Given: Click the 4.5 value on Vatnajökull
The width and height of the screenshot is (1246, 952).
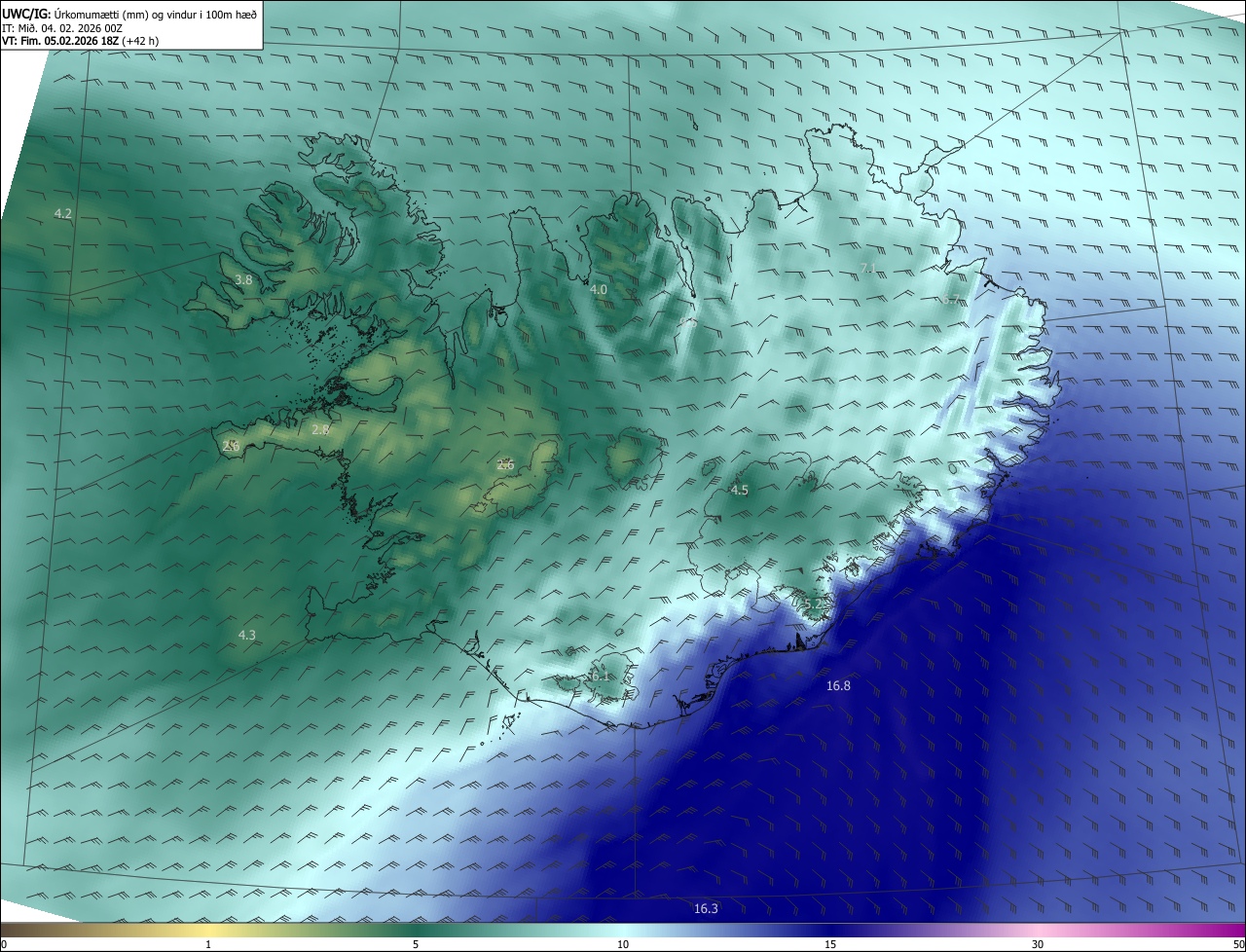Looking at the screenshot, I should pos(739,491).
